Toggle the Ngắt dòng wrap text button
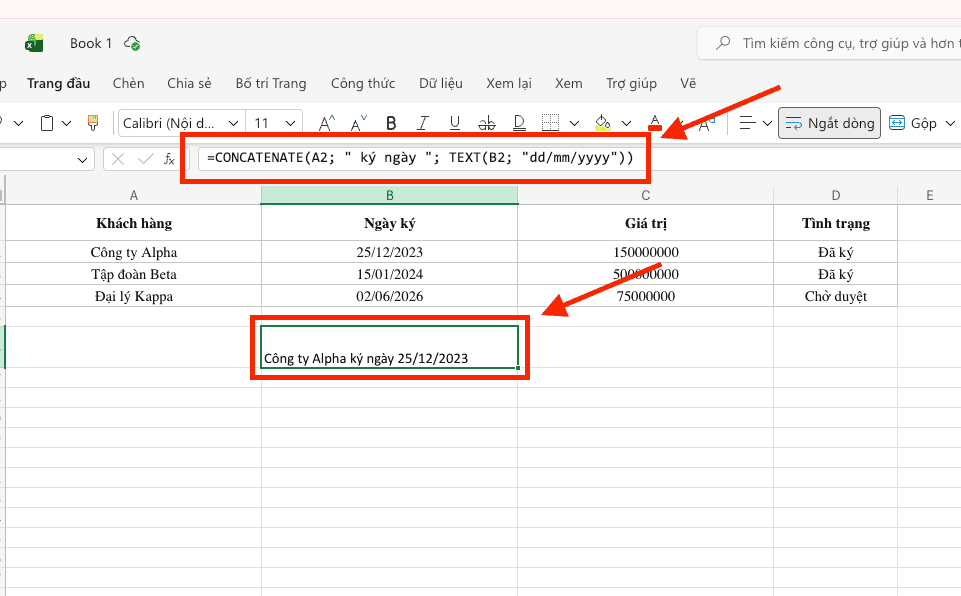Viewport: 961px width, 596px height. coord(829,123)
